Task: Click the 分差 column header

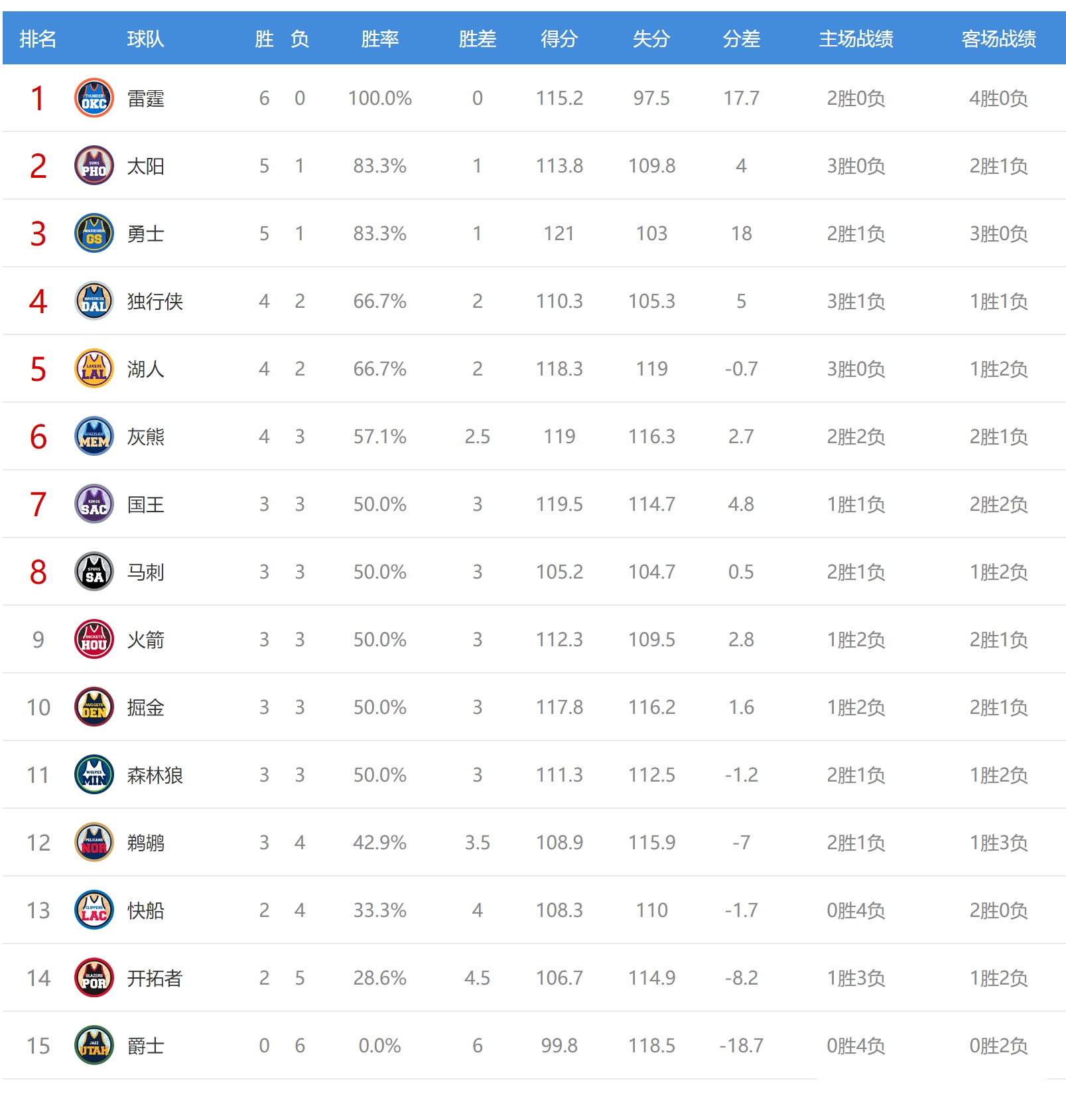Action: click(741, 39)
